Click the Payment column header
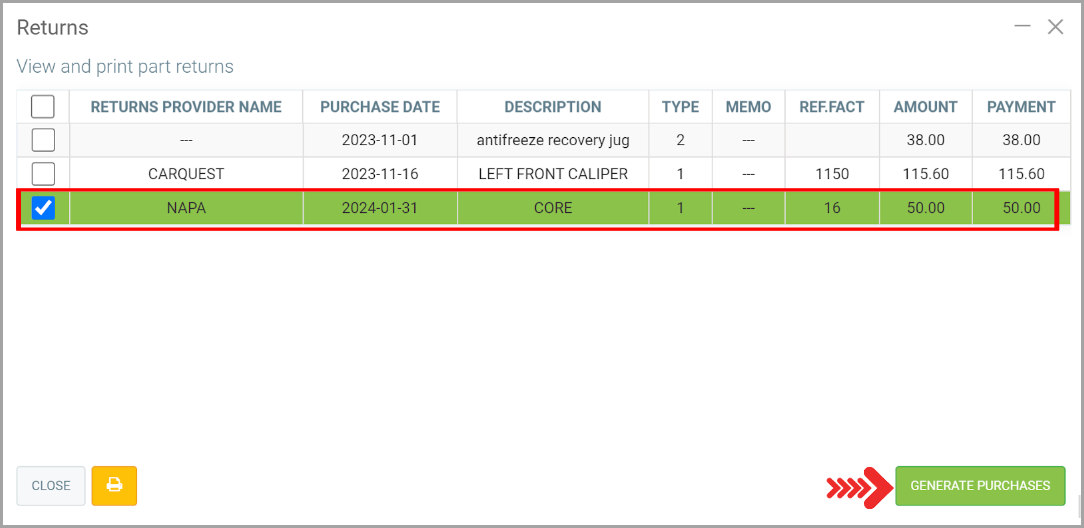Screen dimensions: 1084x528 (1021, 107)
